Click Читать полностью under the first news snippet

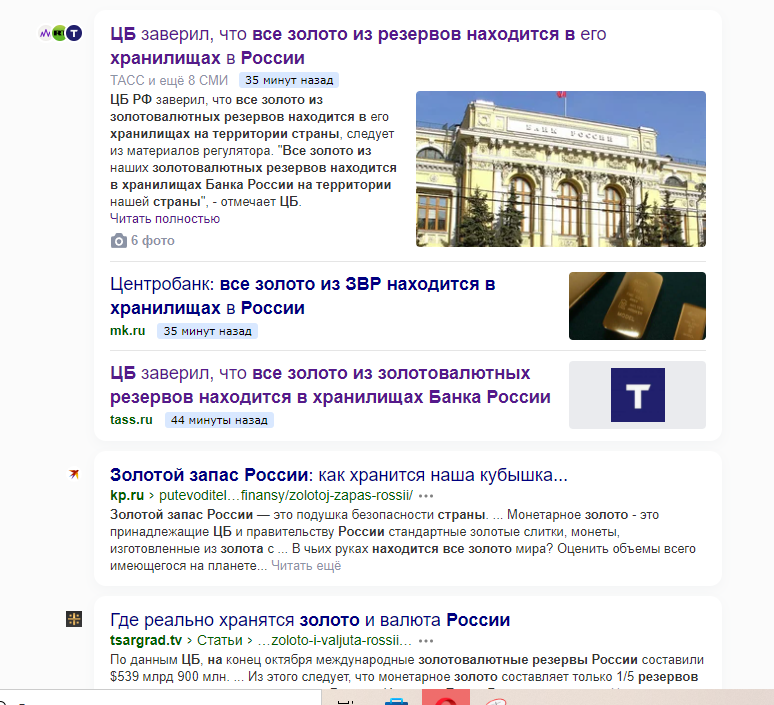(165, 219)
